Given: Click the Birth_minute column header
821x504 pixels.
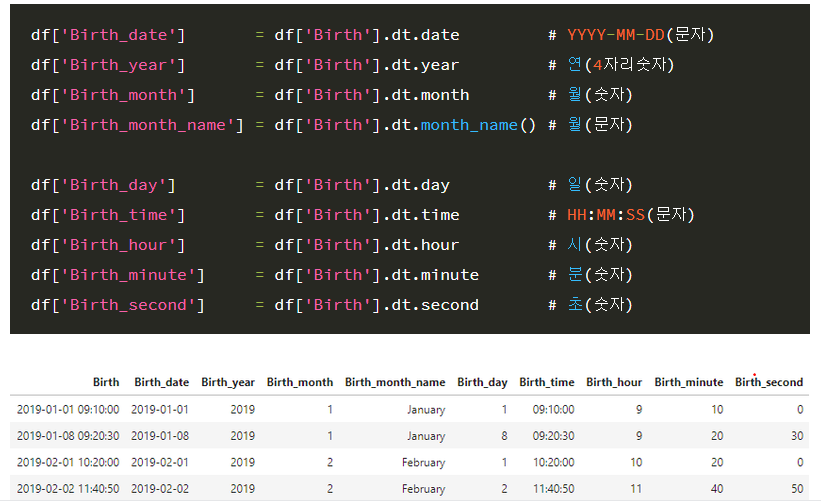Looking at the screenshot, I should (689, 383).
